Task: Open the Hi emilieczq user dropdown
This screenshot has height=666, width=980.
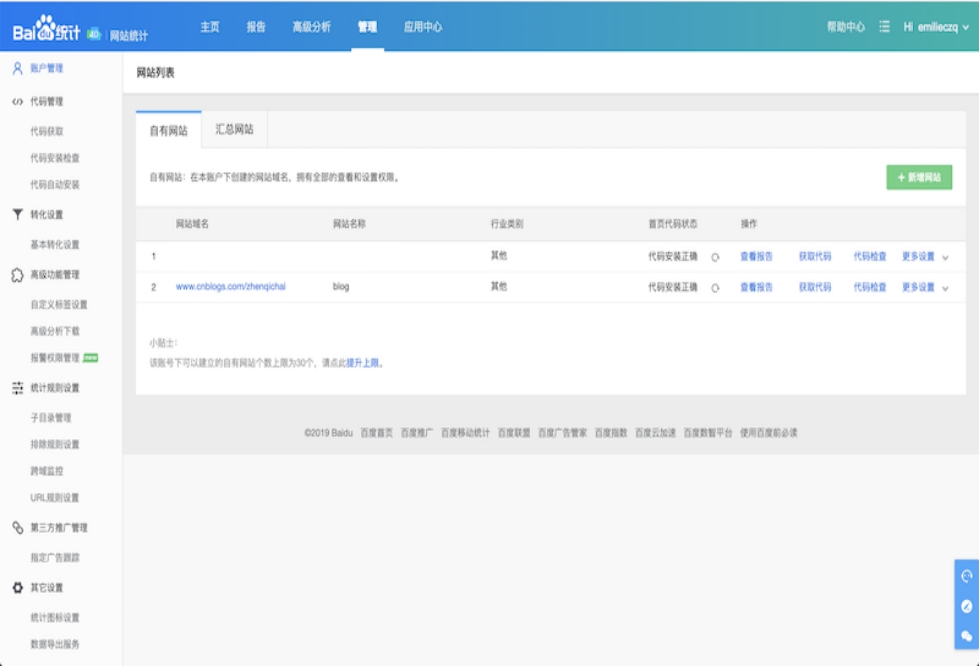Action: point(936,28)
